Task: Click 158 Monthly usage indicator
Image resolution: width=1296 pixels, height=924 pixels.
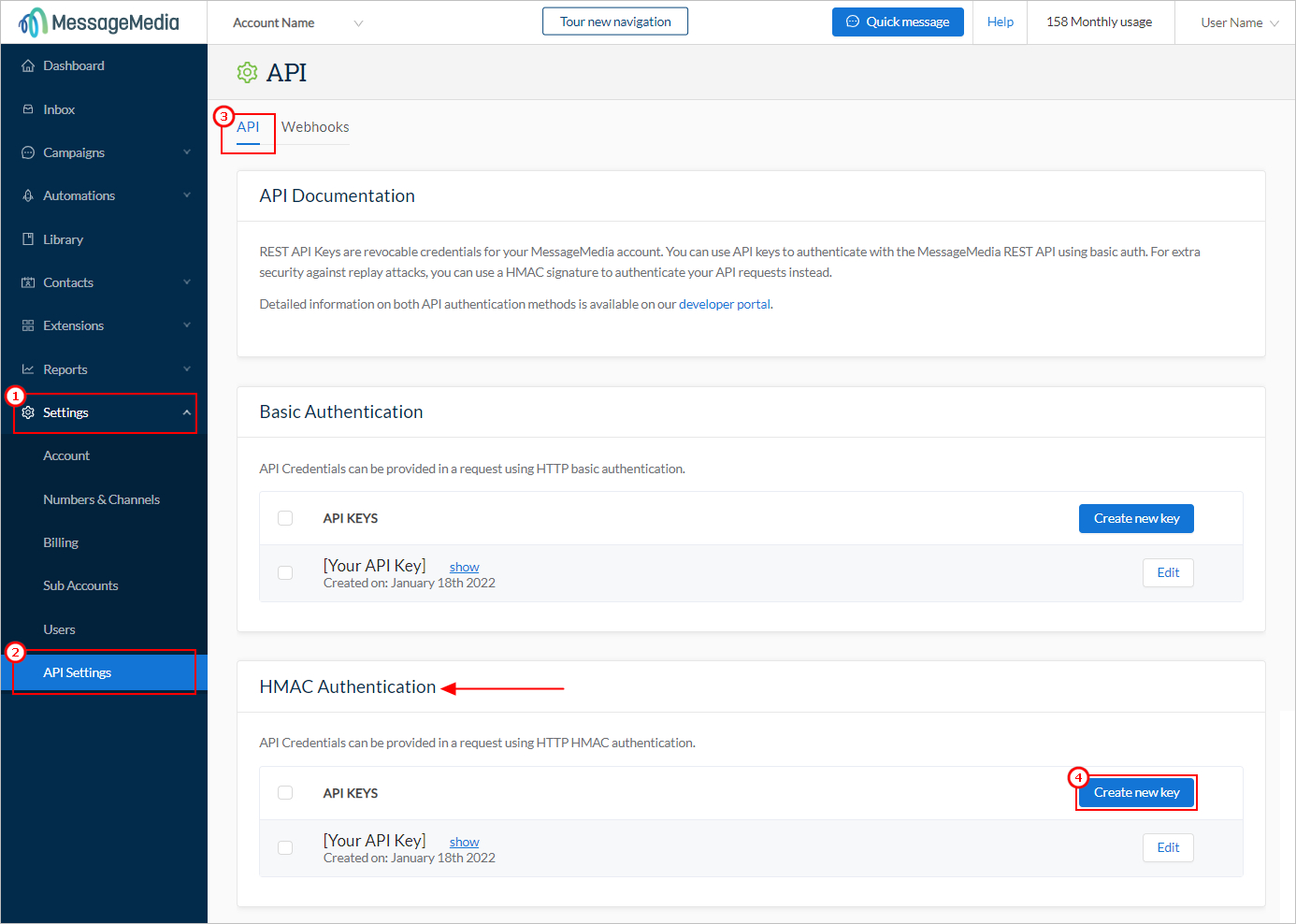Action: [1099, 22]
